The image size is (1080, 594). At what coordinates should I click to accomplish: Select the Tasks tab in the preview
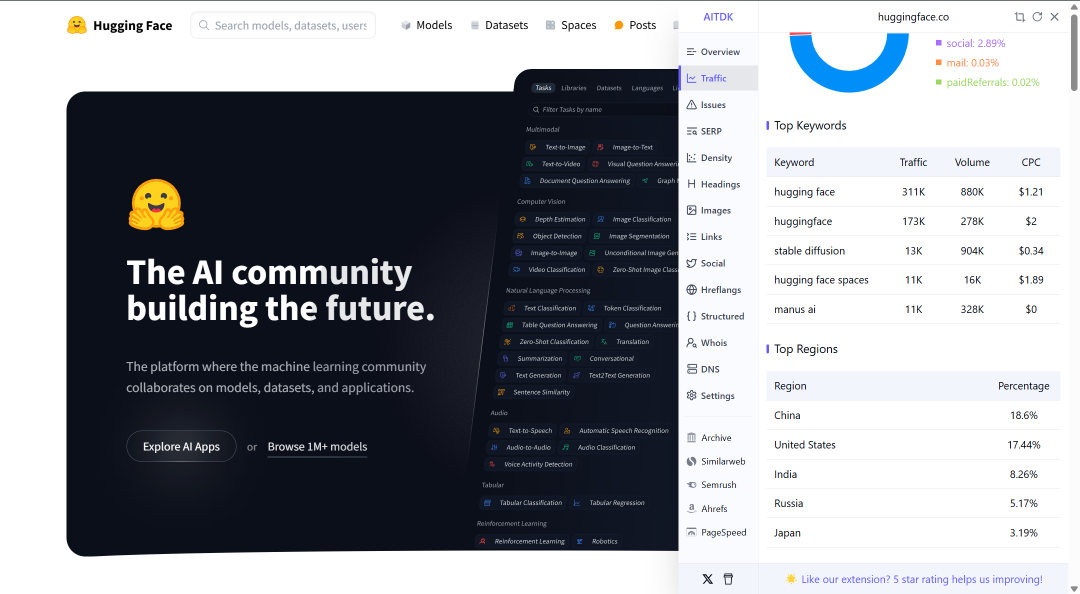543,88
